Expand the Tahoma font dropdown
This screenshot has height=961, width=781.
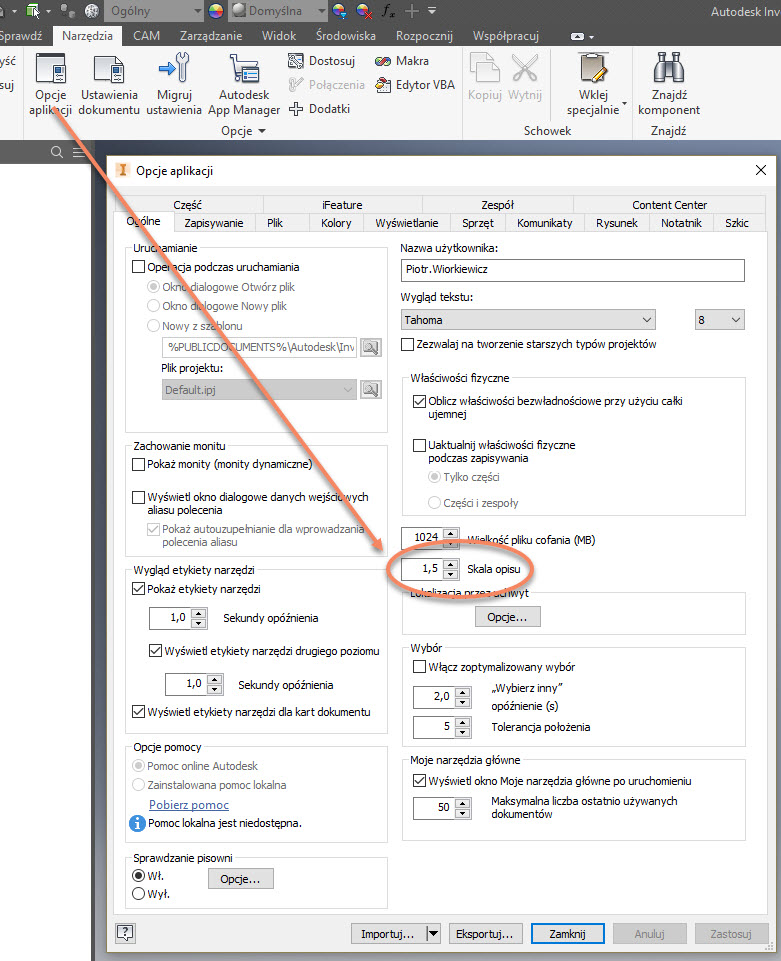(646, 320)
